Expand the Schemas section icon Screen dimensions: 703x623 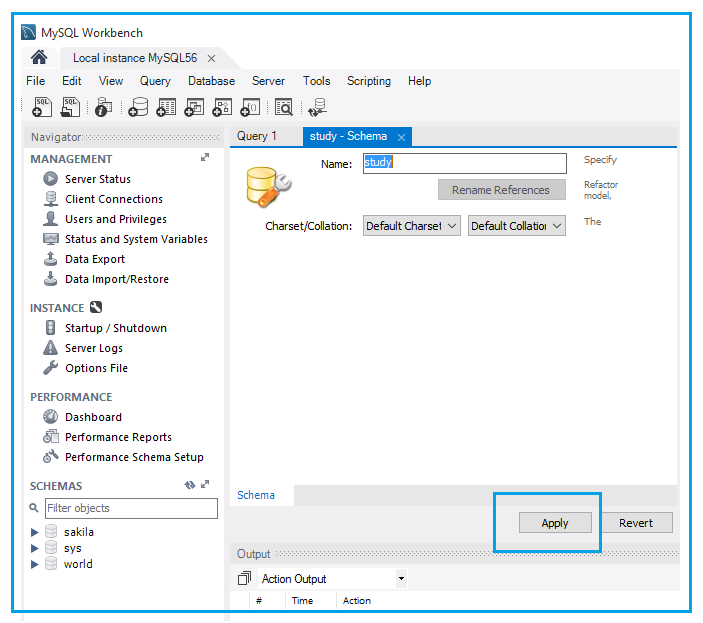pyautogui.click(x=205, y=485)
